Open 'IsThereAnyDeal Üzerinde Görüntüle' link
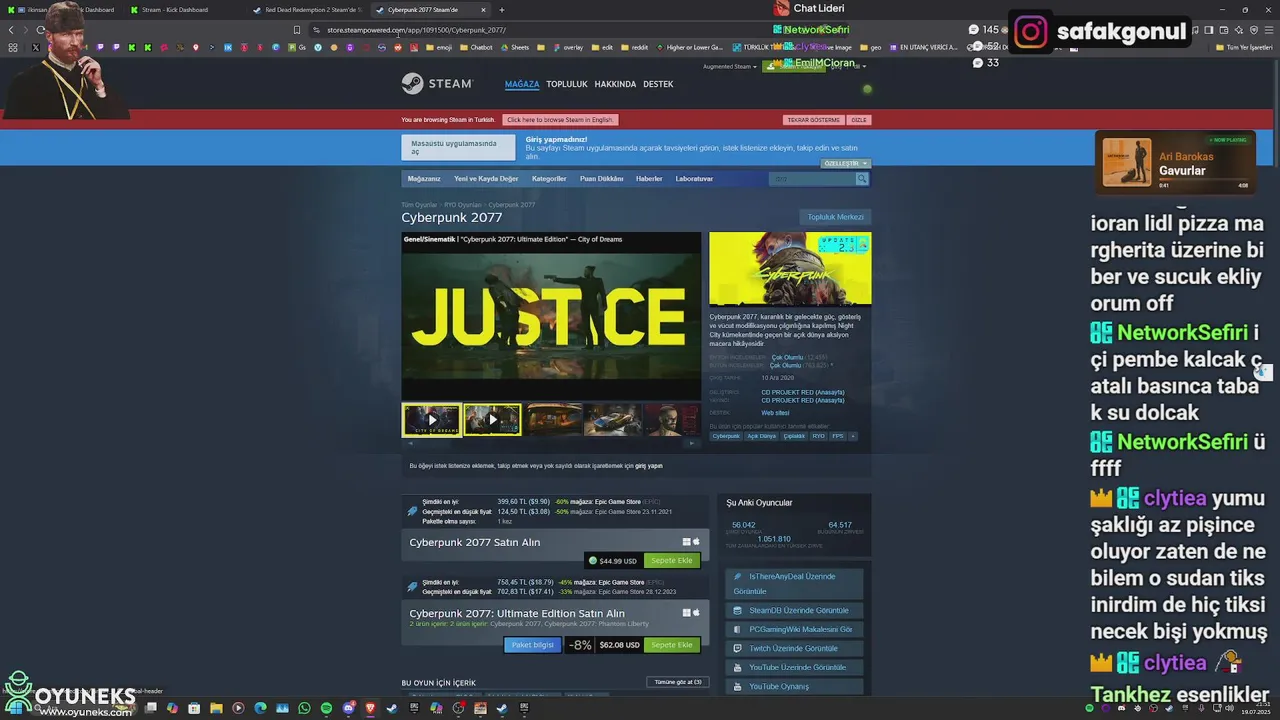This screenshot has width=1280, height=720. pos(792,583)
